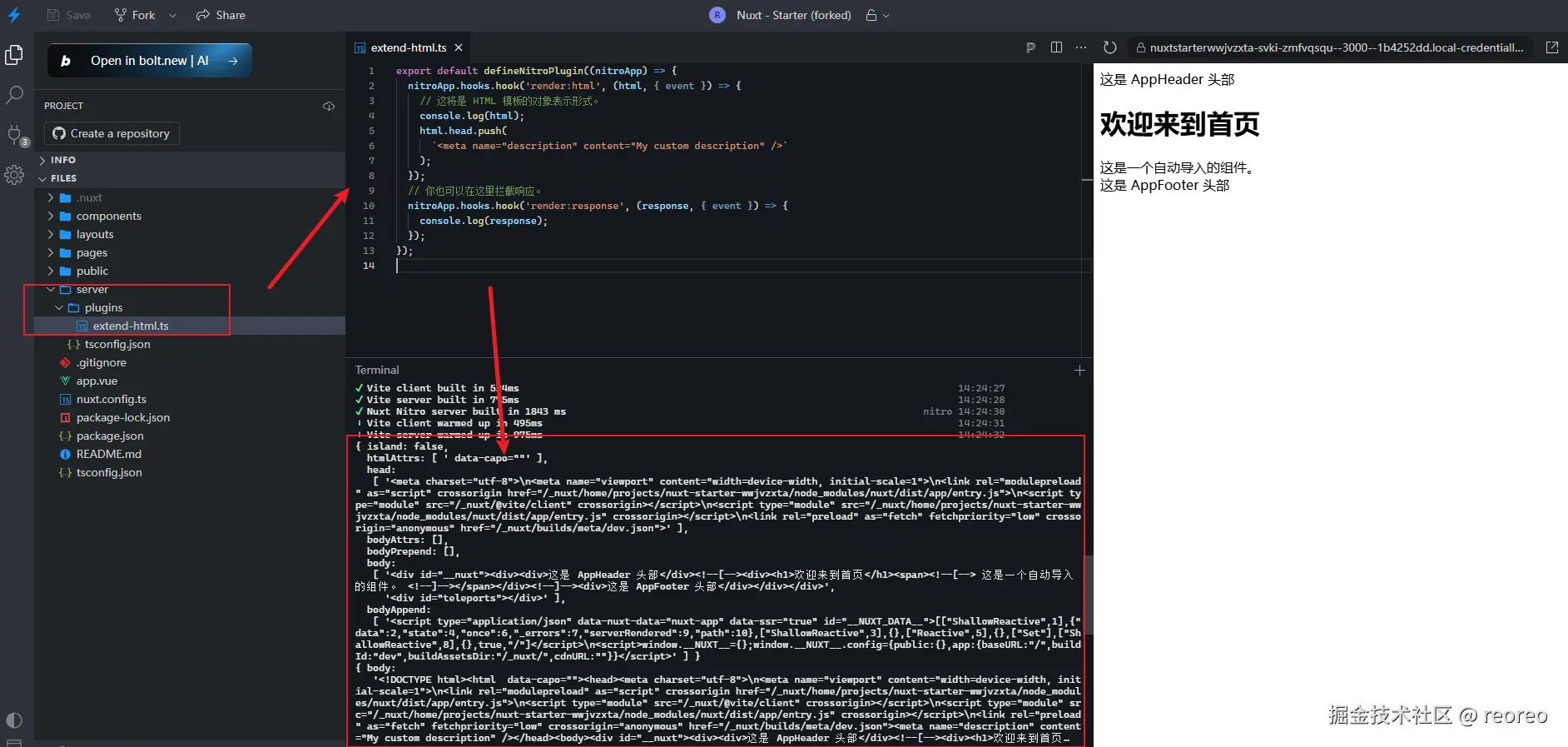
Task: Open the README.md file
Action: (x=190, y=454)
